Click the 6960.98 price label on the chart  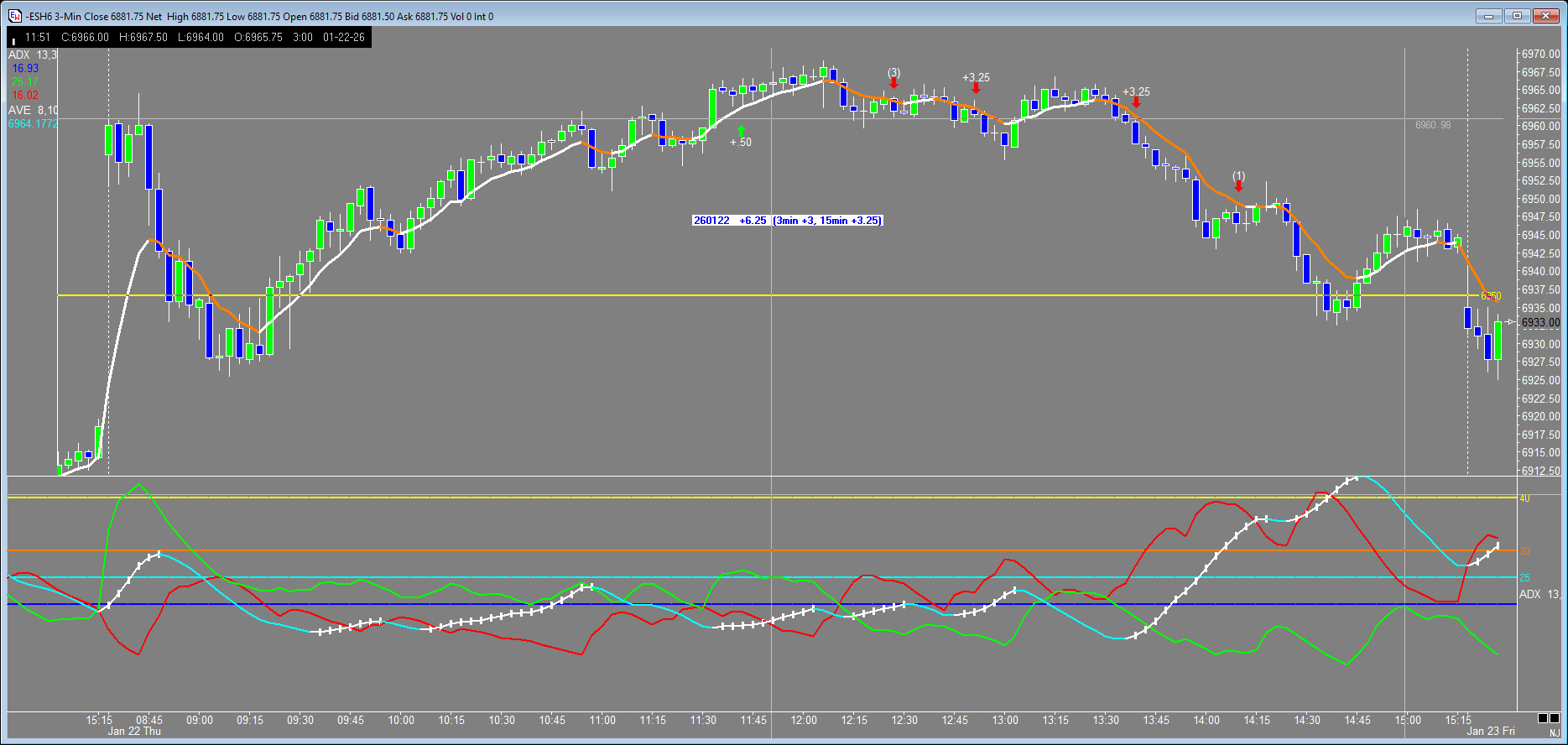point(1432,125)
